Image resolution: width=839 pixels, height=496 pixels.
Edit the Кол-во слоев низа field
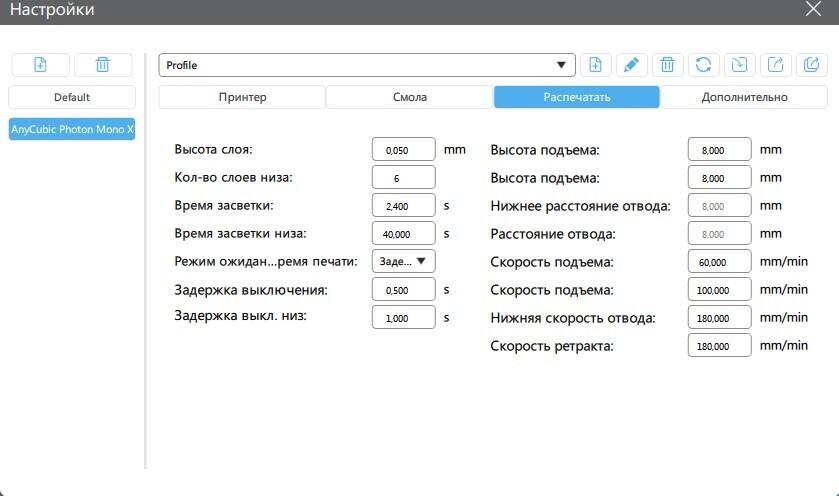point(403,178)
